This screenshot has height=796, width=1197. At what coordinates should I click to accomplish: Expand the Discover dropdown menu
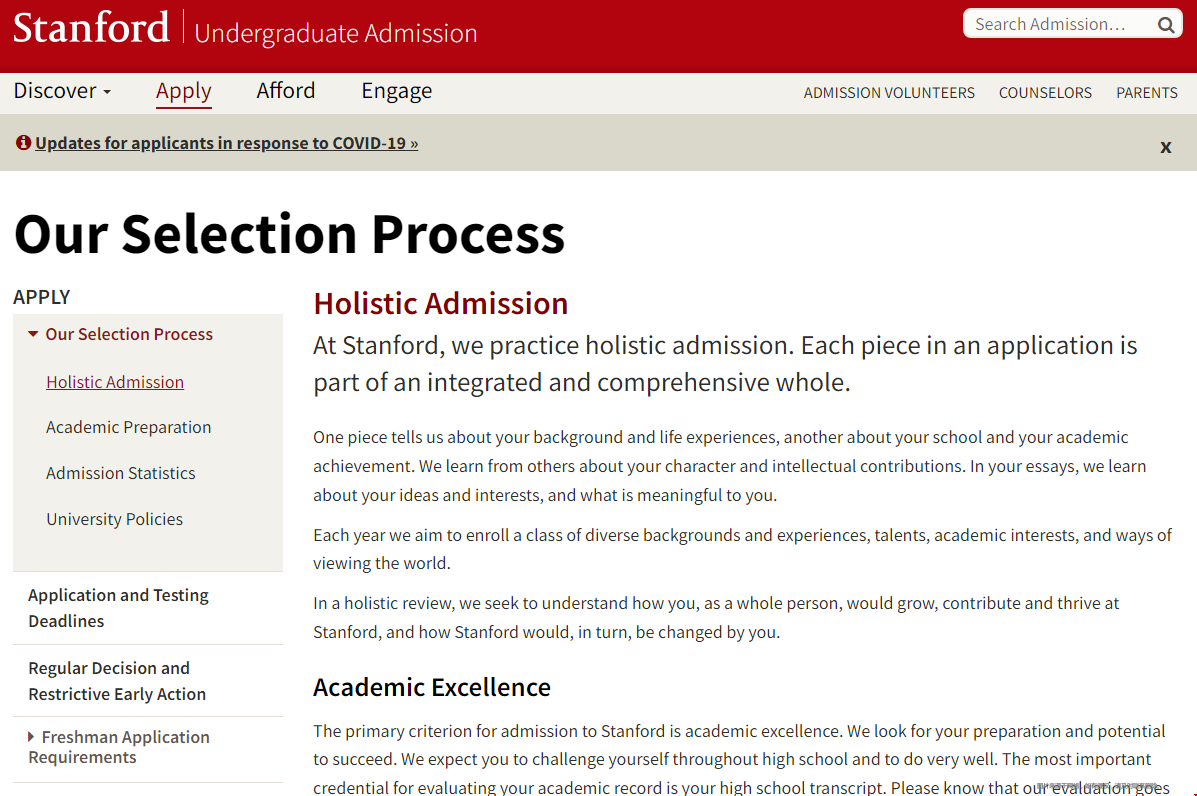tap(63, 91)
